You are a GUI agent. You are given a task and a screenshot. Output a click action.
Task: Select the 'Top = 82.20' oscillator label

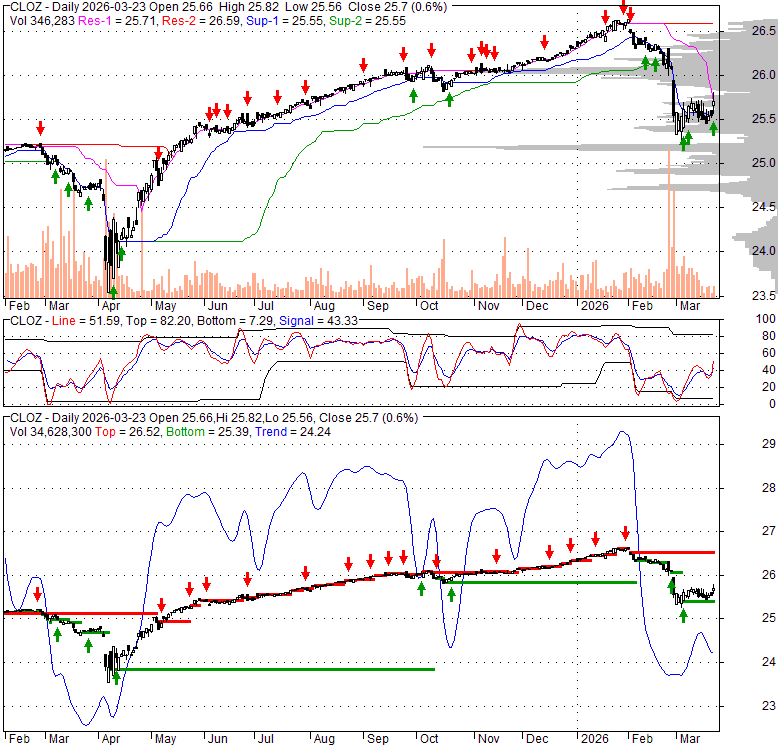158,321
